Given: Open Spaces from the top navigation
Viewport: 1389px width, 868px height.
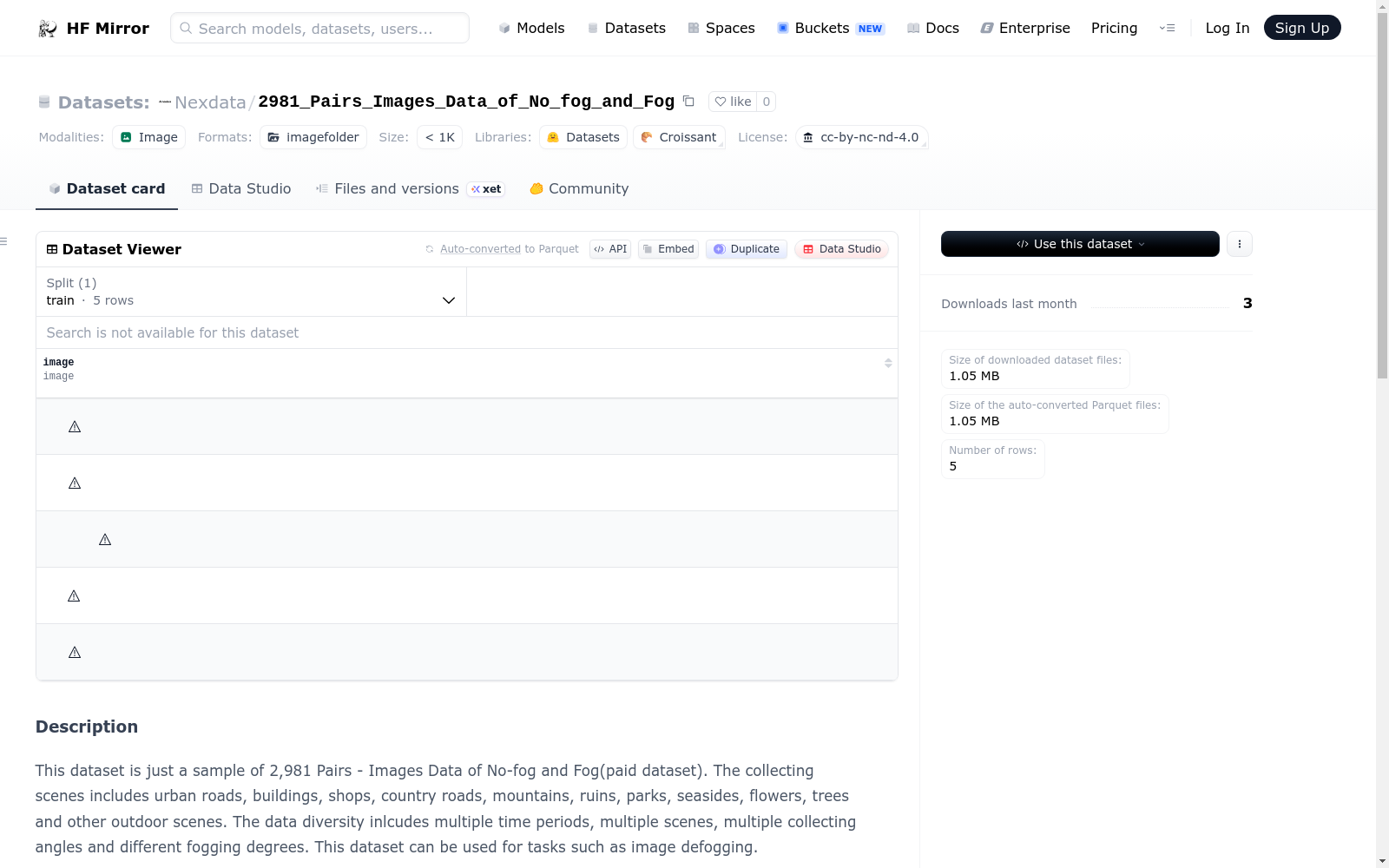Looking at the screenshot, I should [721, 28].
